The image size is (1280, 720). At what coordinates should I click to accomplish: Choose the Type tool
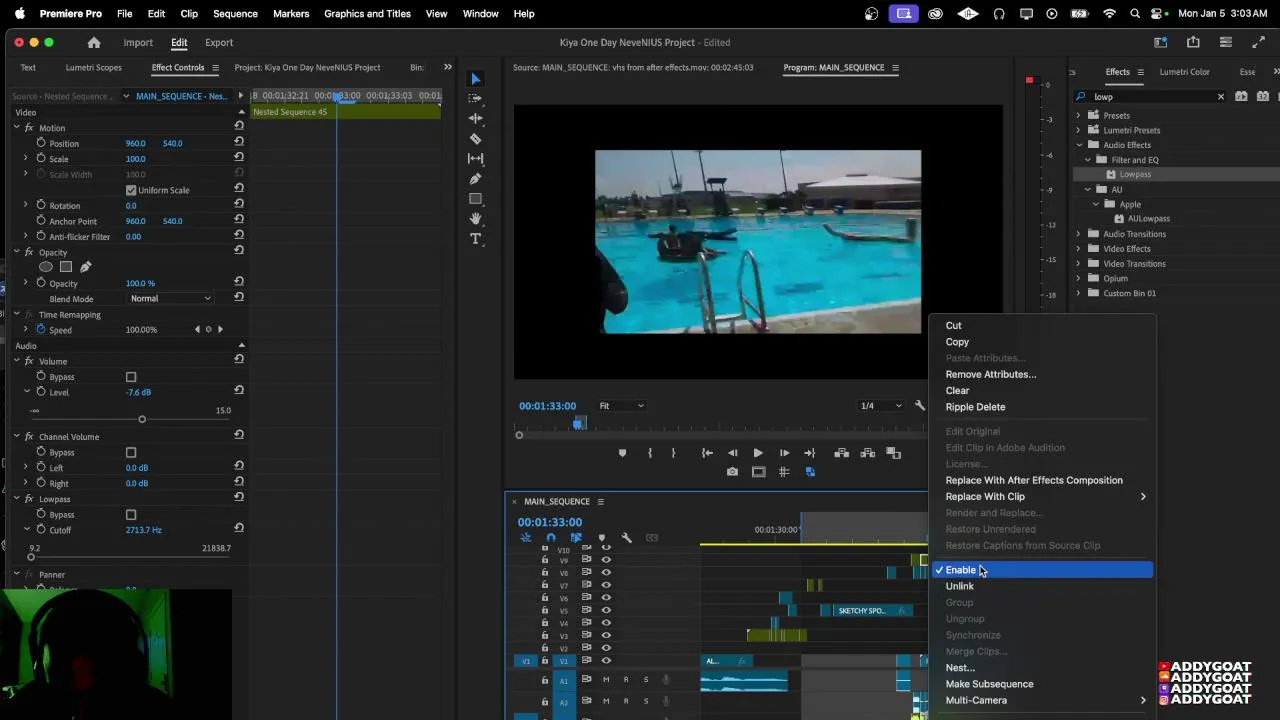475,239
